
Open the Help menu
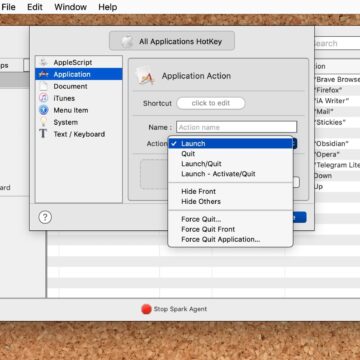pos(108,7)
